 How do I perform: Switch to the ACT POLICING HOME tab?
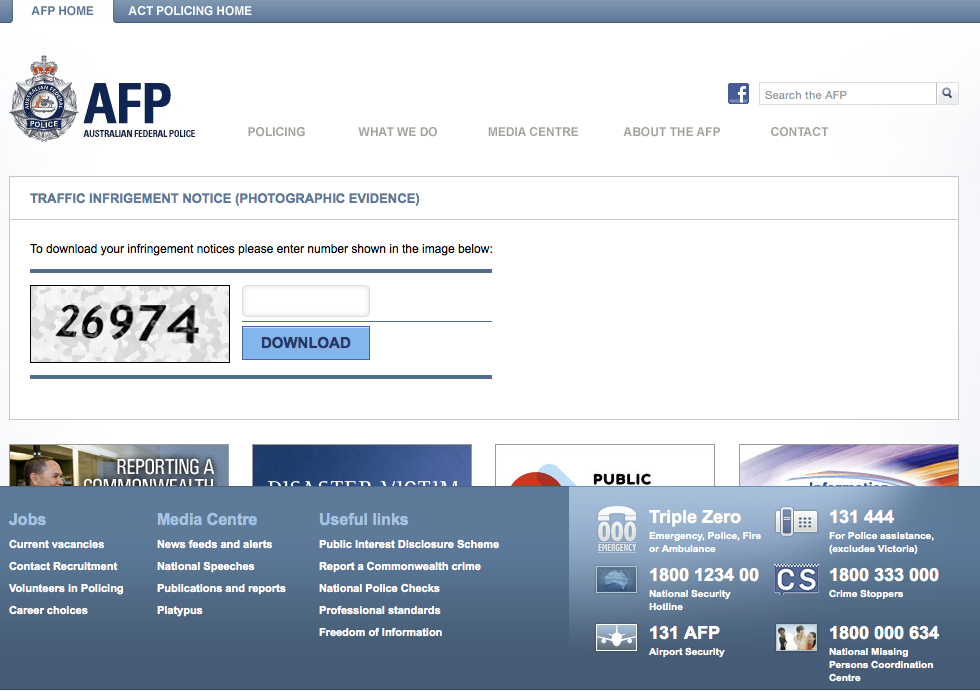click(190, 11)
